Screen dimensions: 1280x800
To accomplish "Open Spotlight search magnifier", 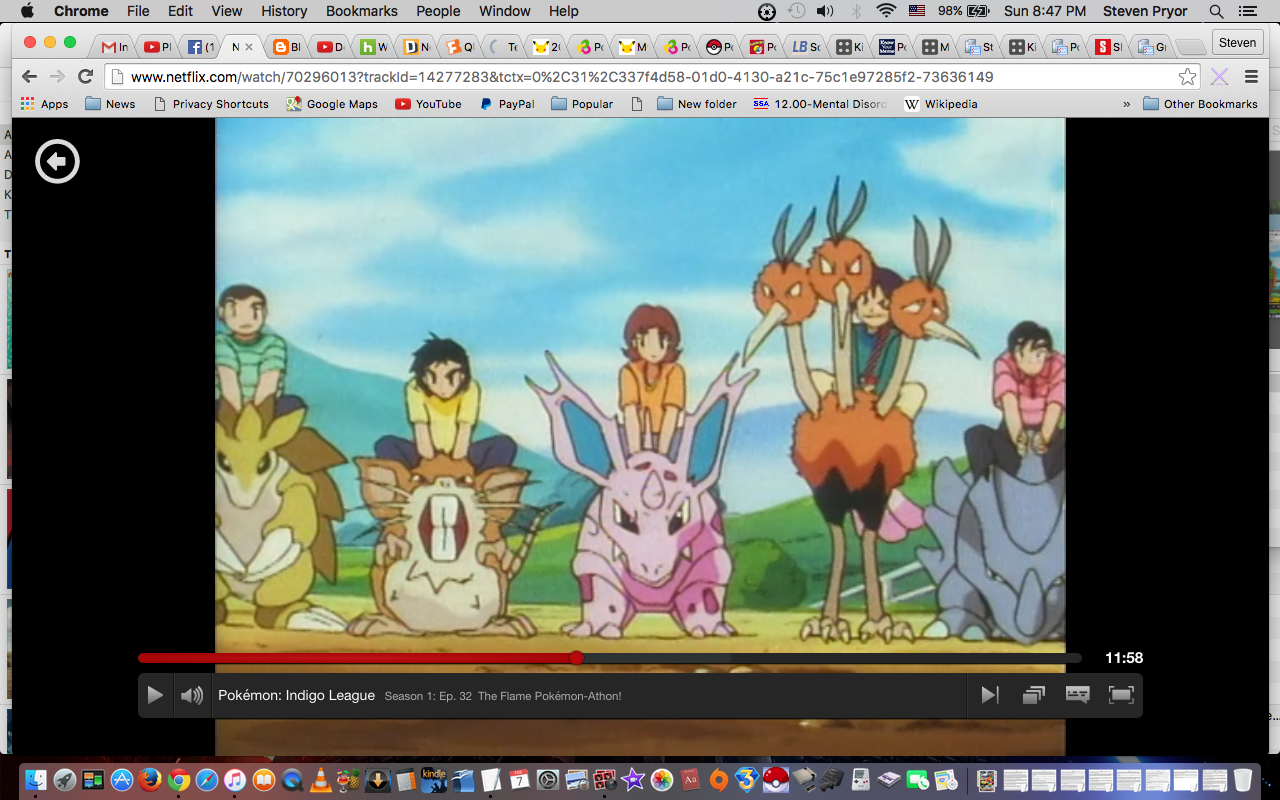I will [x=1216, y=11].
